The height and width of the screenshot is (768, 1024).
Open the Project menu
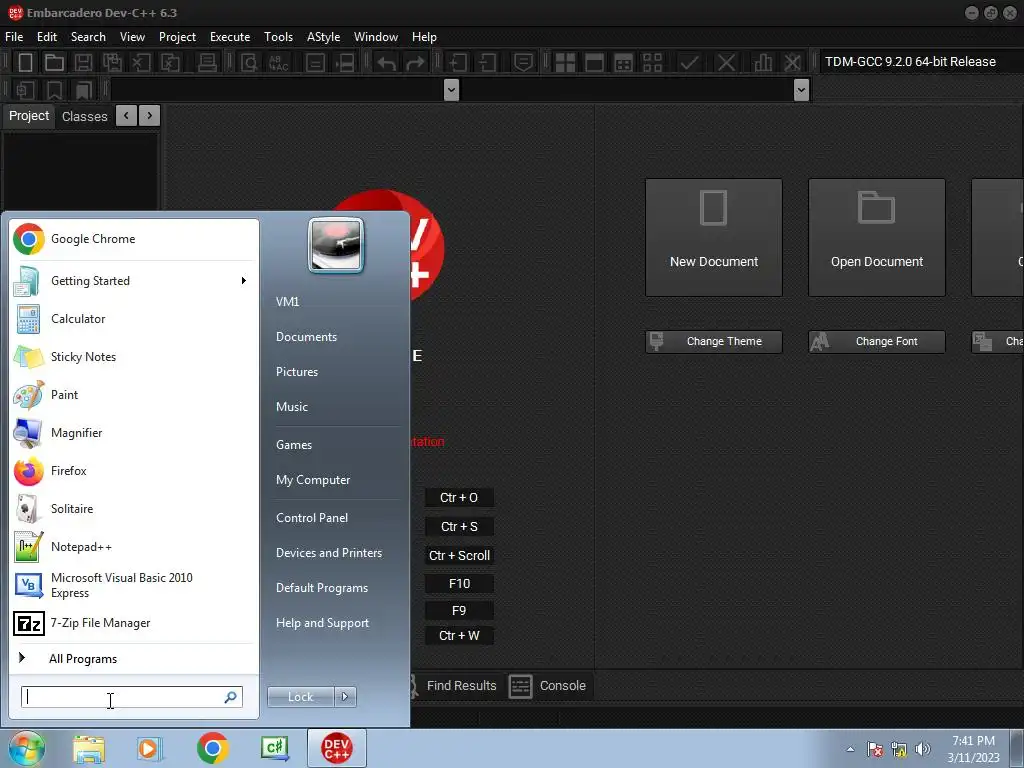tap(177, 37)
